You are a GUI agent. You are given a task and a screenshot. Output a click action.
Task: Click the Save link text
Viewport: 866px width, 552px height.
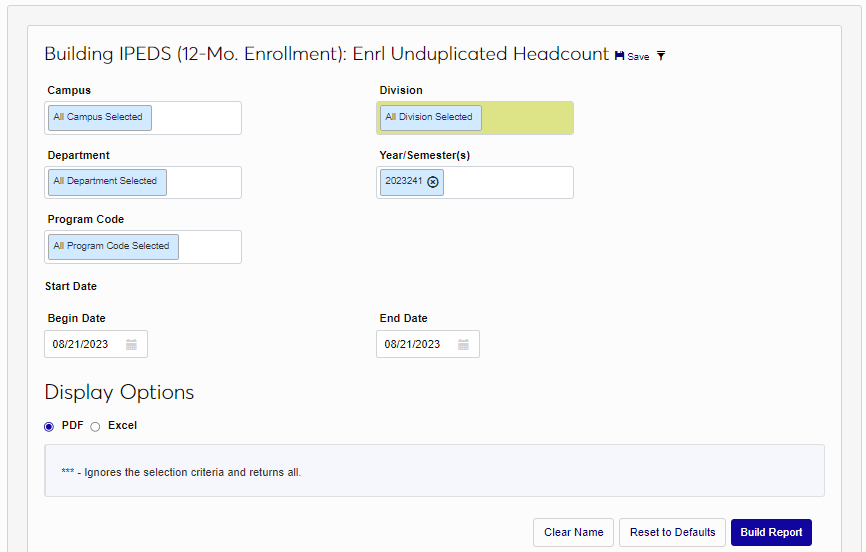638,57
